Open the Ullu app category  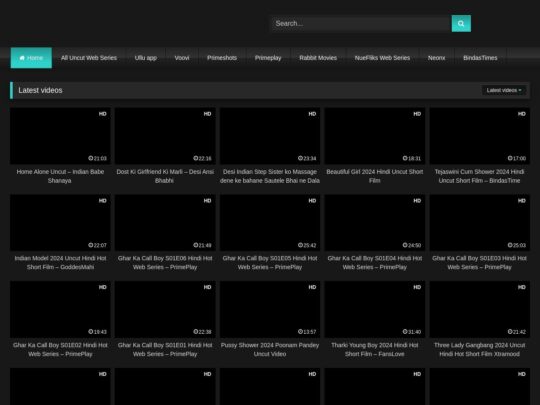[x=146, y=58]
